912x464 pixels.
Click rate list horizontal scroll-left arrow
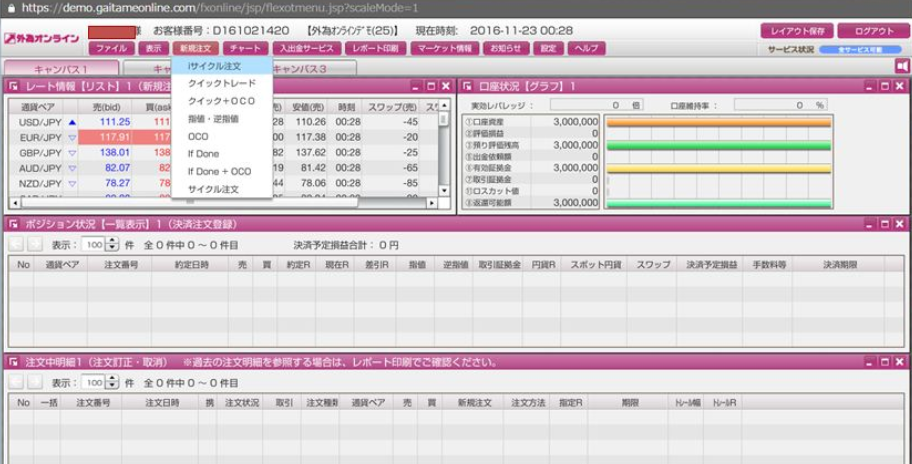(15, 203)
